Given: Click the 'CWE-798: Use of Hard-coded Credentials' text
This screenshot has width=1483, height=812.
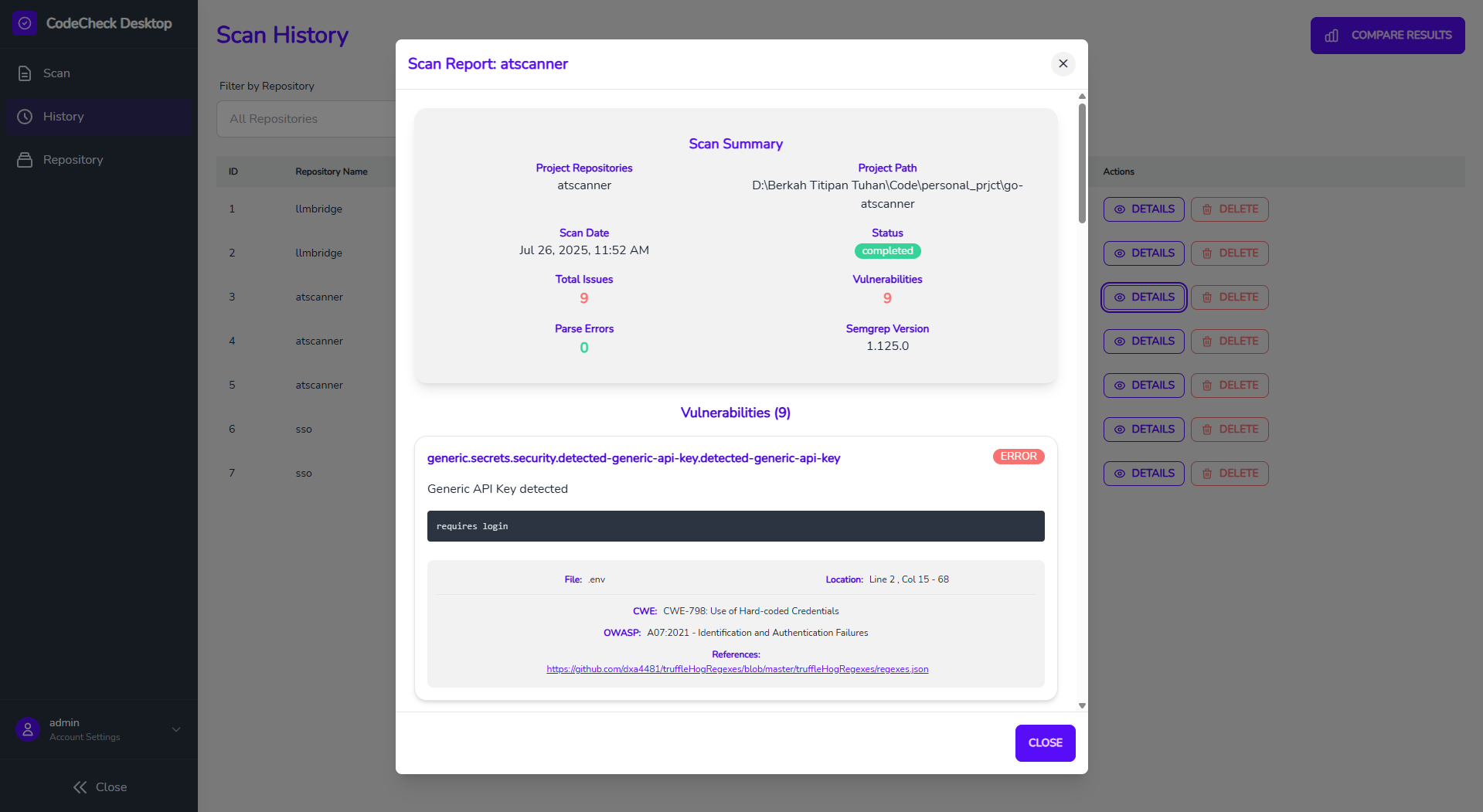Looking at the screenshot, I should 750,611.
